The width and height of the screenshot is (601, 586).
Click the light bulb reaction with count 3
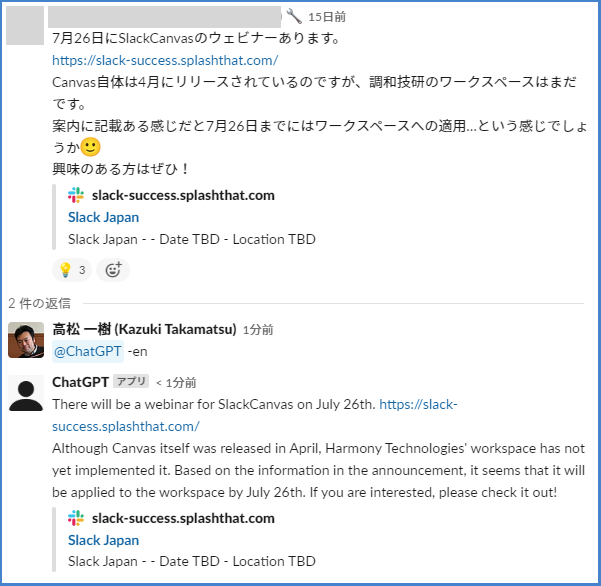tap(71, 270)
